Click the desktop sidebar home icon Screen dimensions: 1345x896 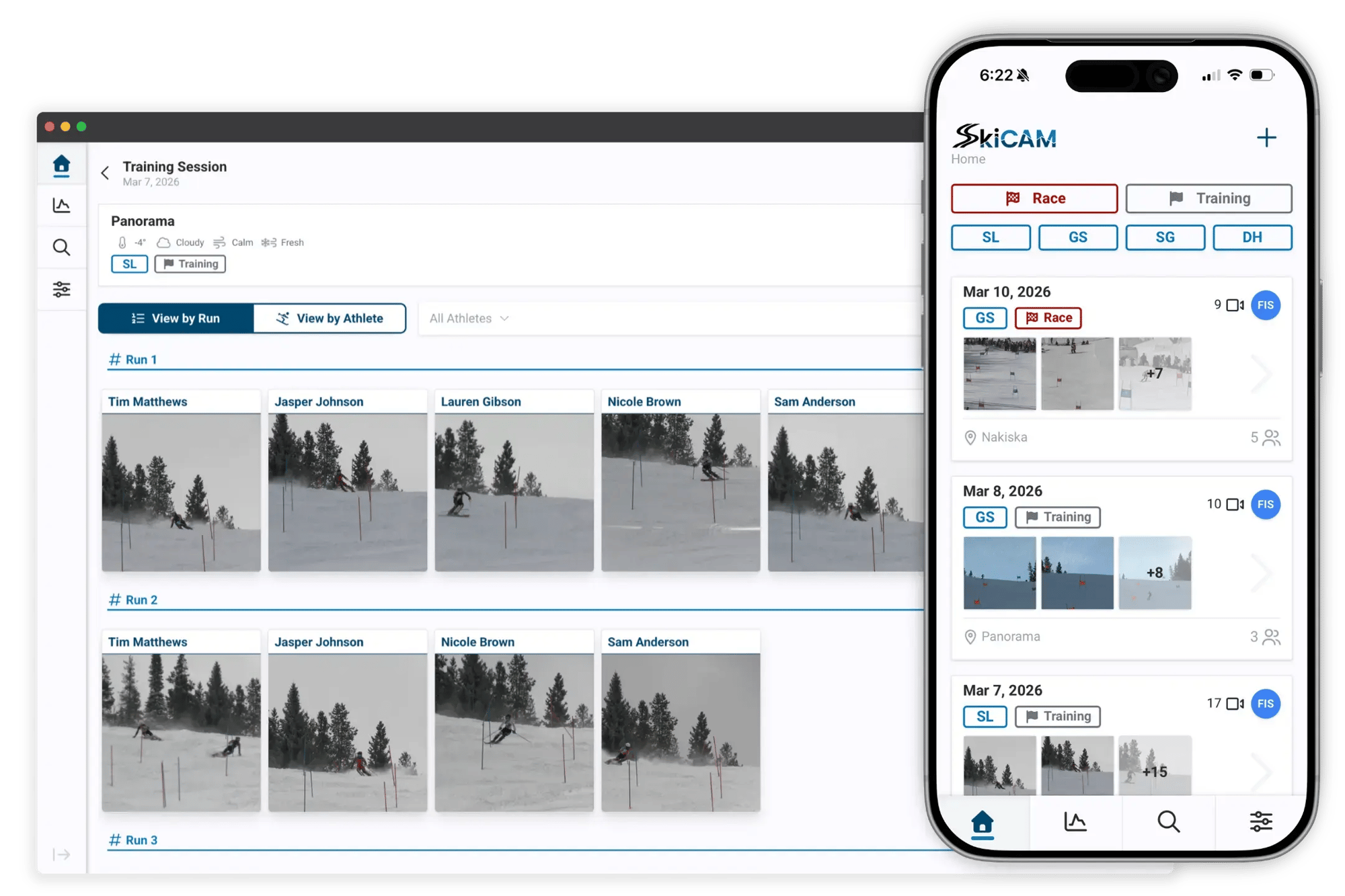click(x=61, y=165)
